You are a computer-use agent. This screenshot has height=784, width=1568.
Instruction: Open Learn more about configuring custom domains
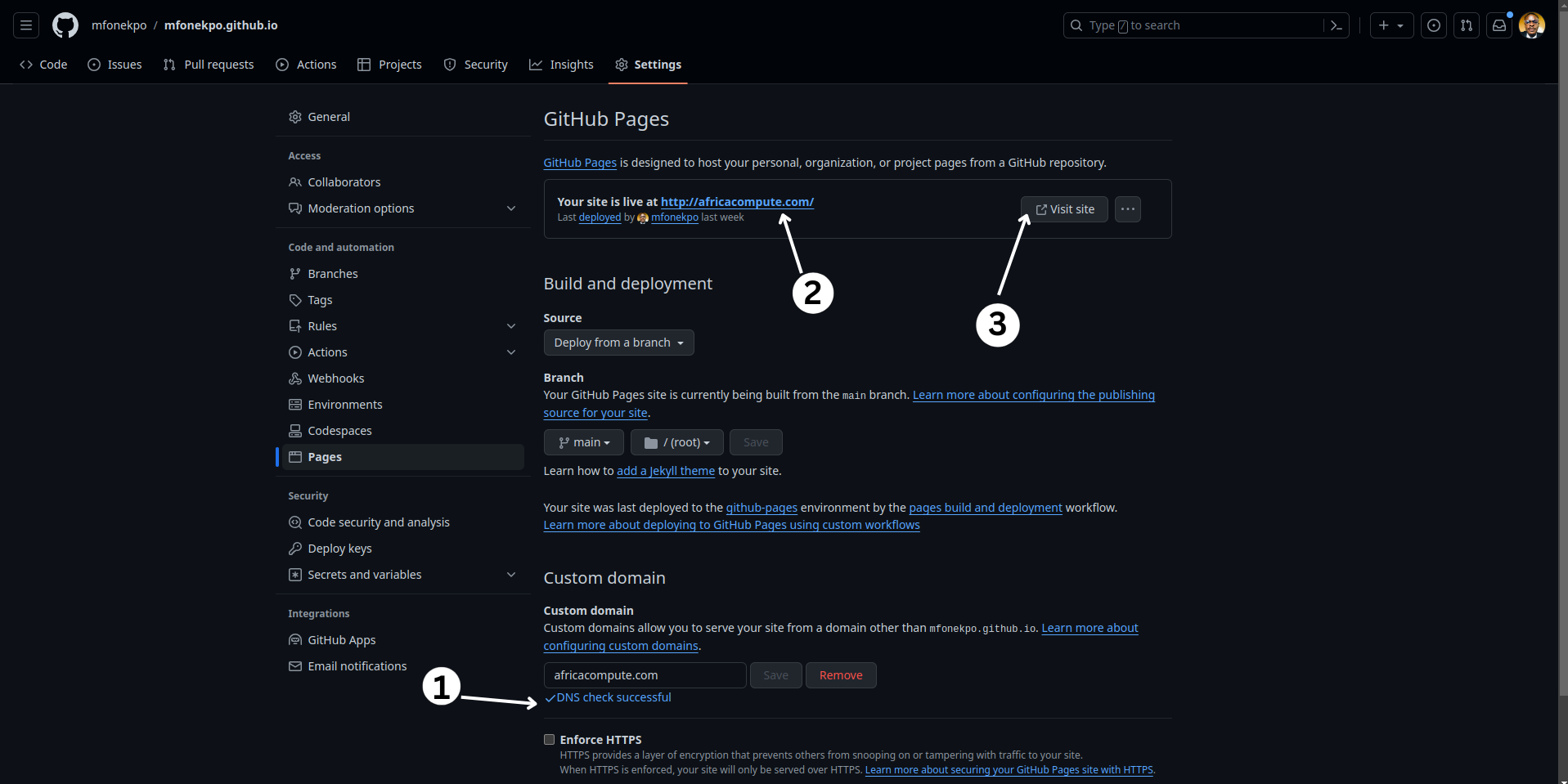coord(1090,628)
